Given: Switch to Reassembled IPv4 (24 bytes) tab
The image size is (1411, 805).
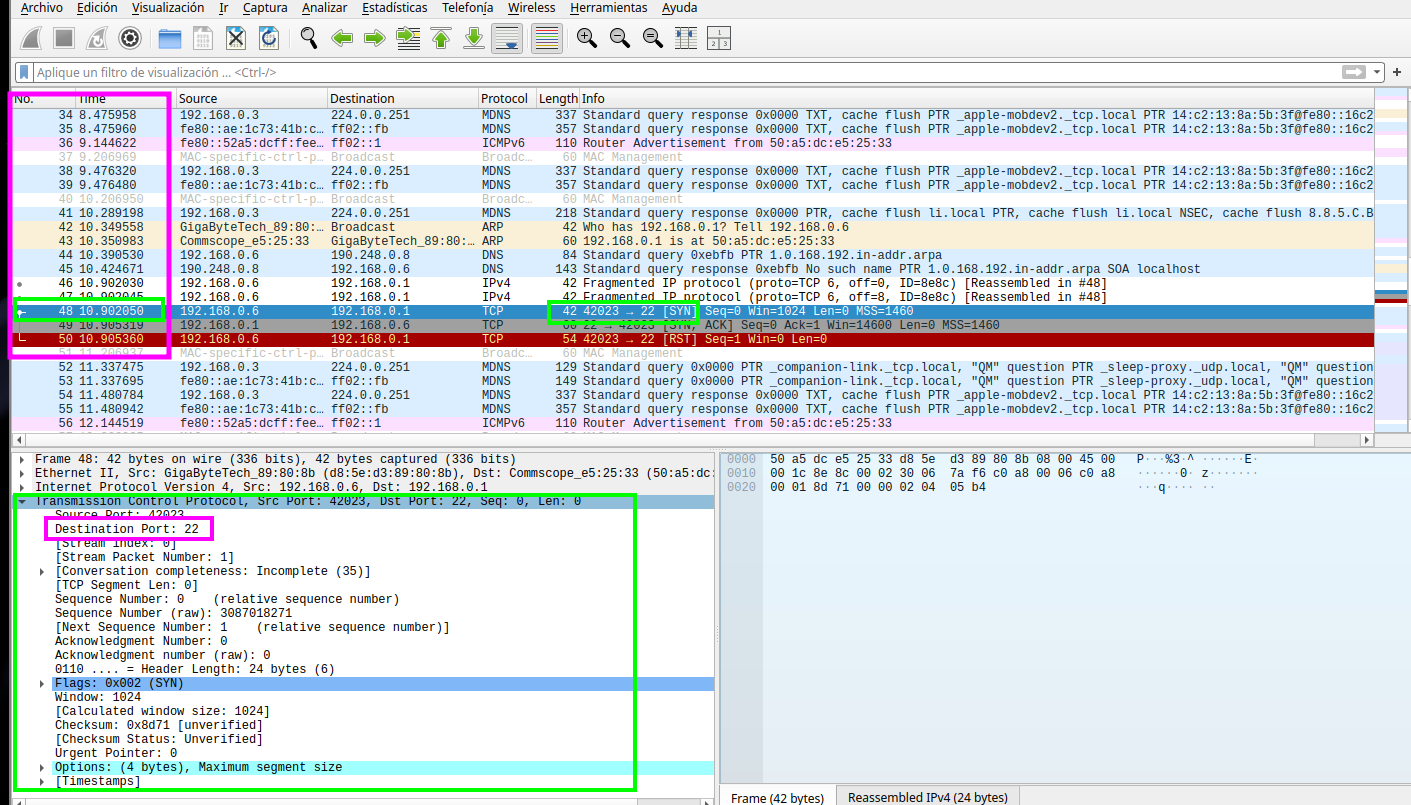Looking at the screenshot, I should click(x=927, y=797).
